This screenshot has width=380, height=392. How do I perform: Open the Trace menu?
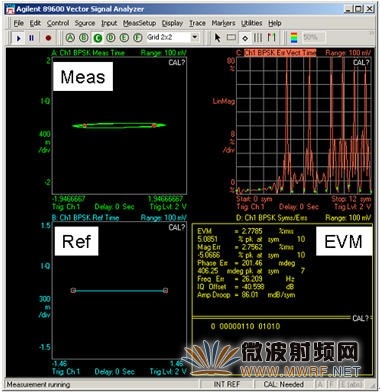point(197,23)
